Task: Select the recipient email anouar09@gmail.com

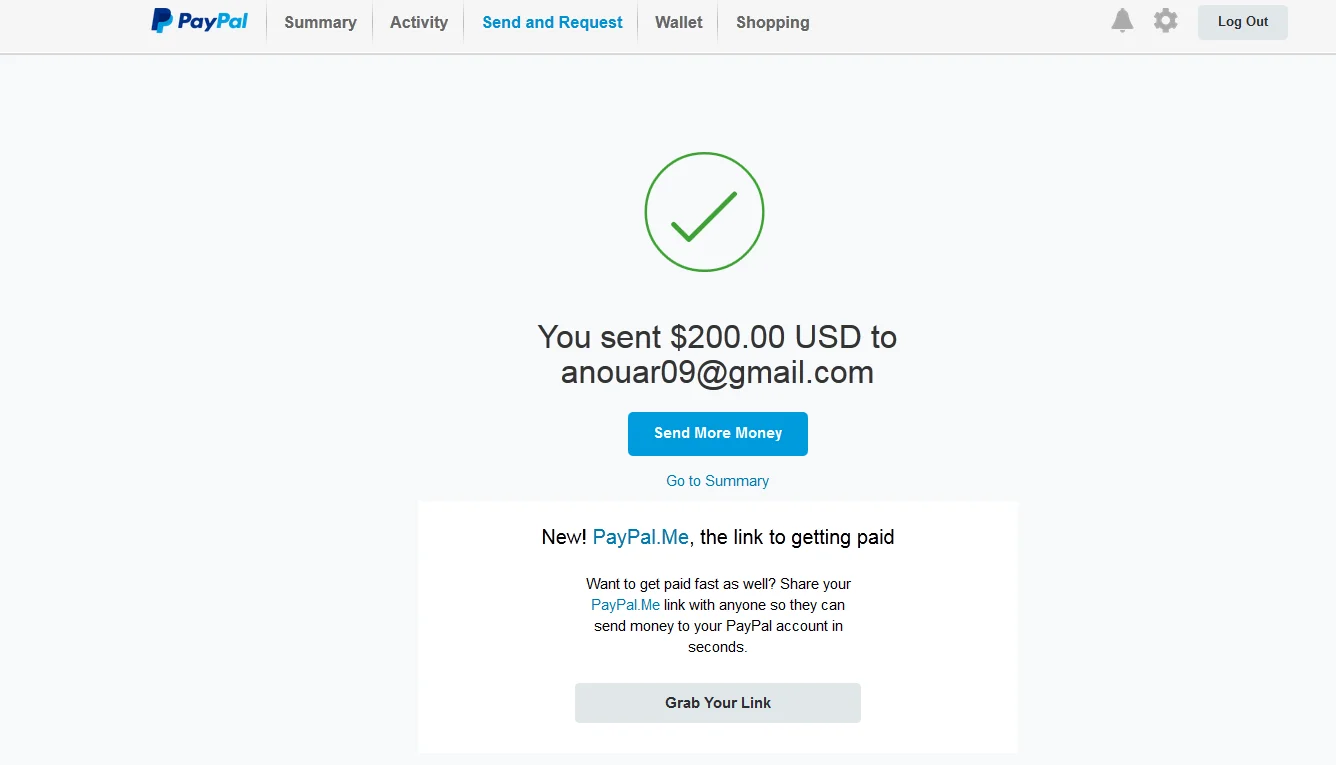Action: pos(718,373)
